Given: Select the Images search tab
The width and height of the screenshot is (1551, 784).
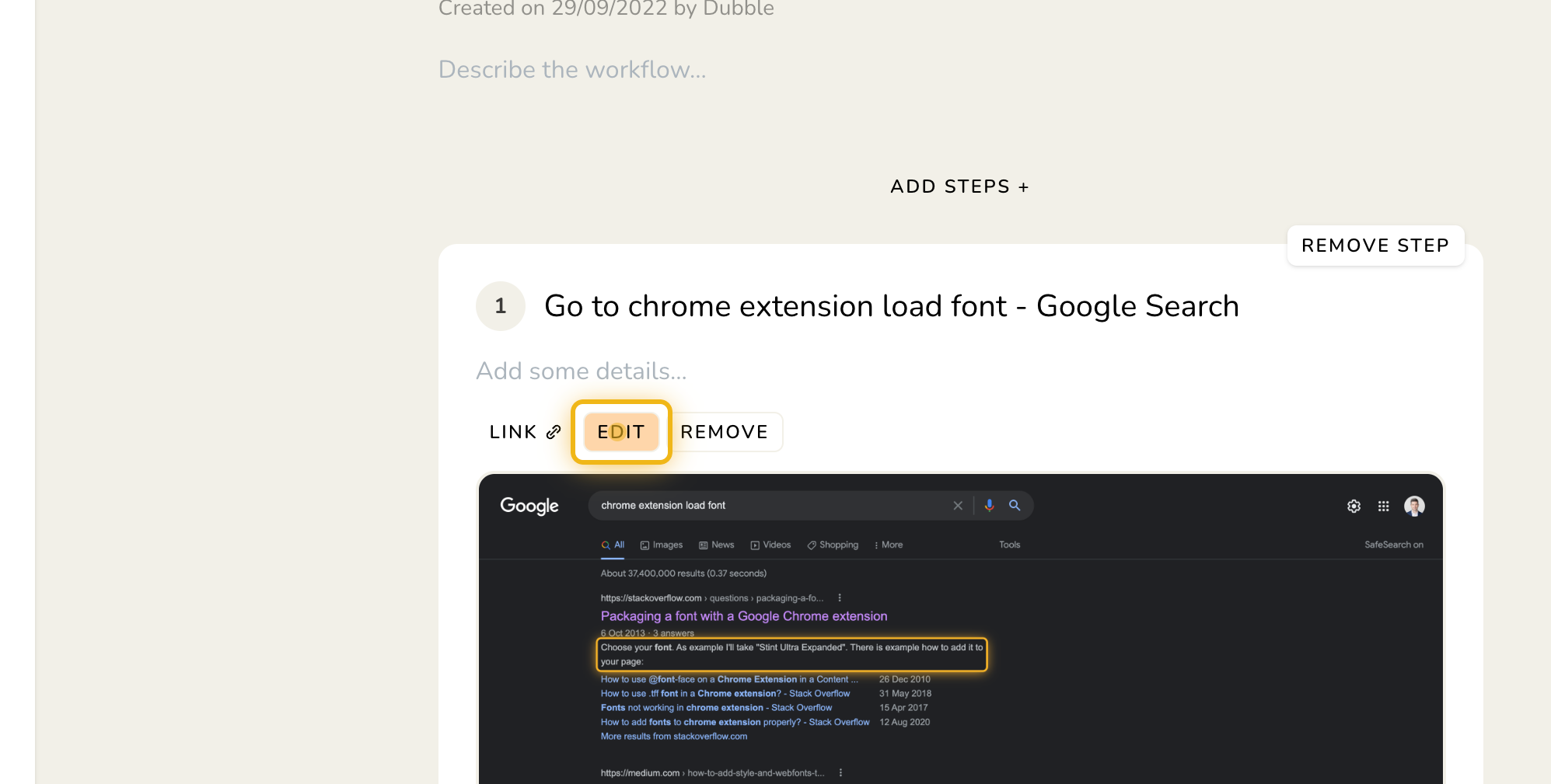Looking at the screenshot, I should click(x=662, y=545).
